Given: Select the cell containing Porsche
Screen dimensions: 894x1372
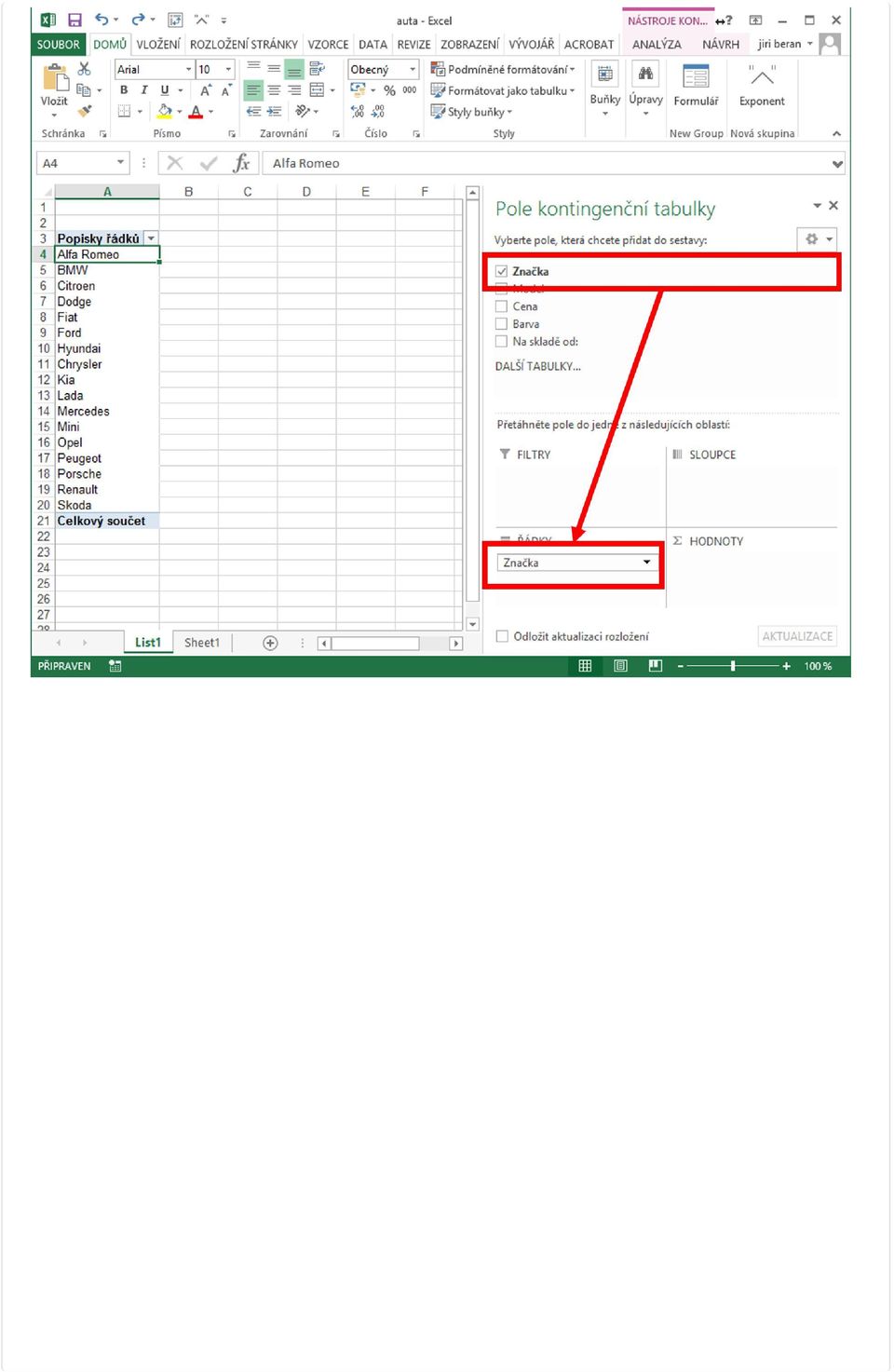Looking at the screenshot, I should [x=107, y=474].
